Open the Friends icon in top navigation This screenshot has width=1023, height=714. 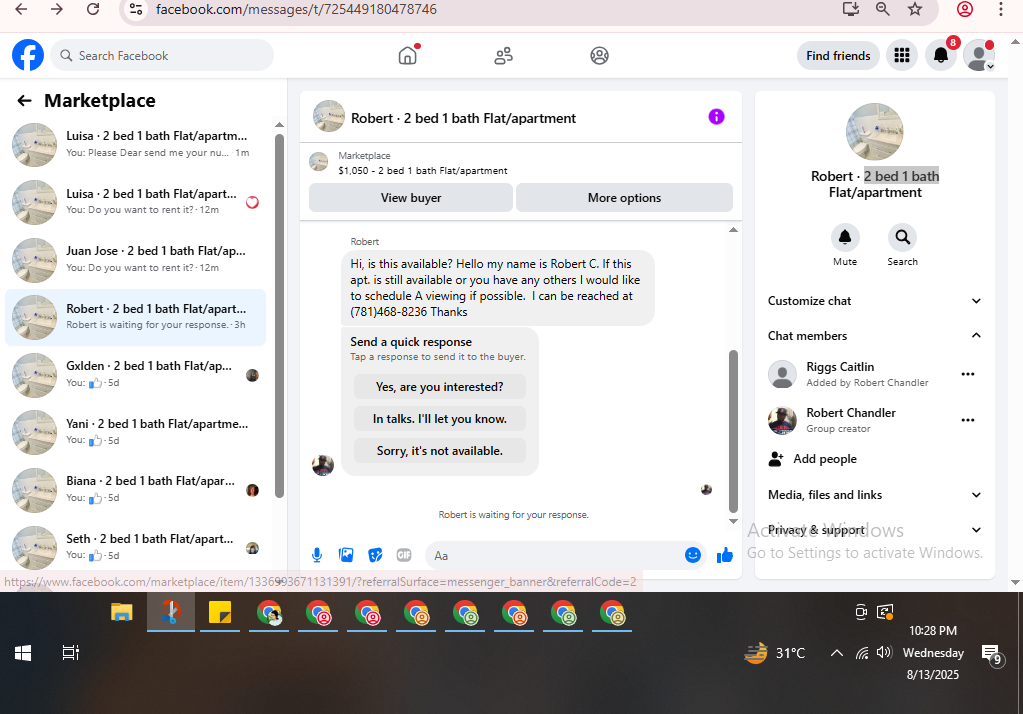coord(503,55)
